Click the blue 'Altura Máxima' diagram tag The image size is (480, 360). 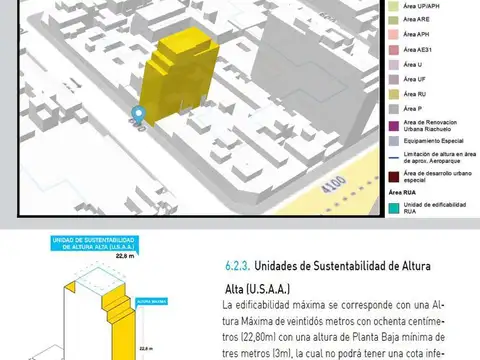click(152, 302)
